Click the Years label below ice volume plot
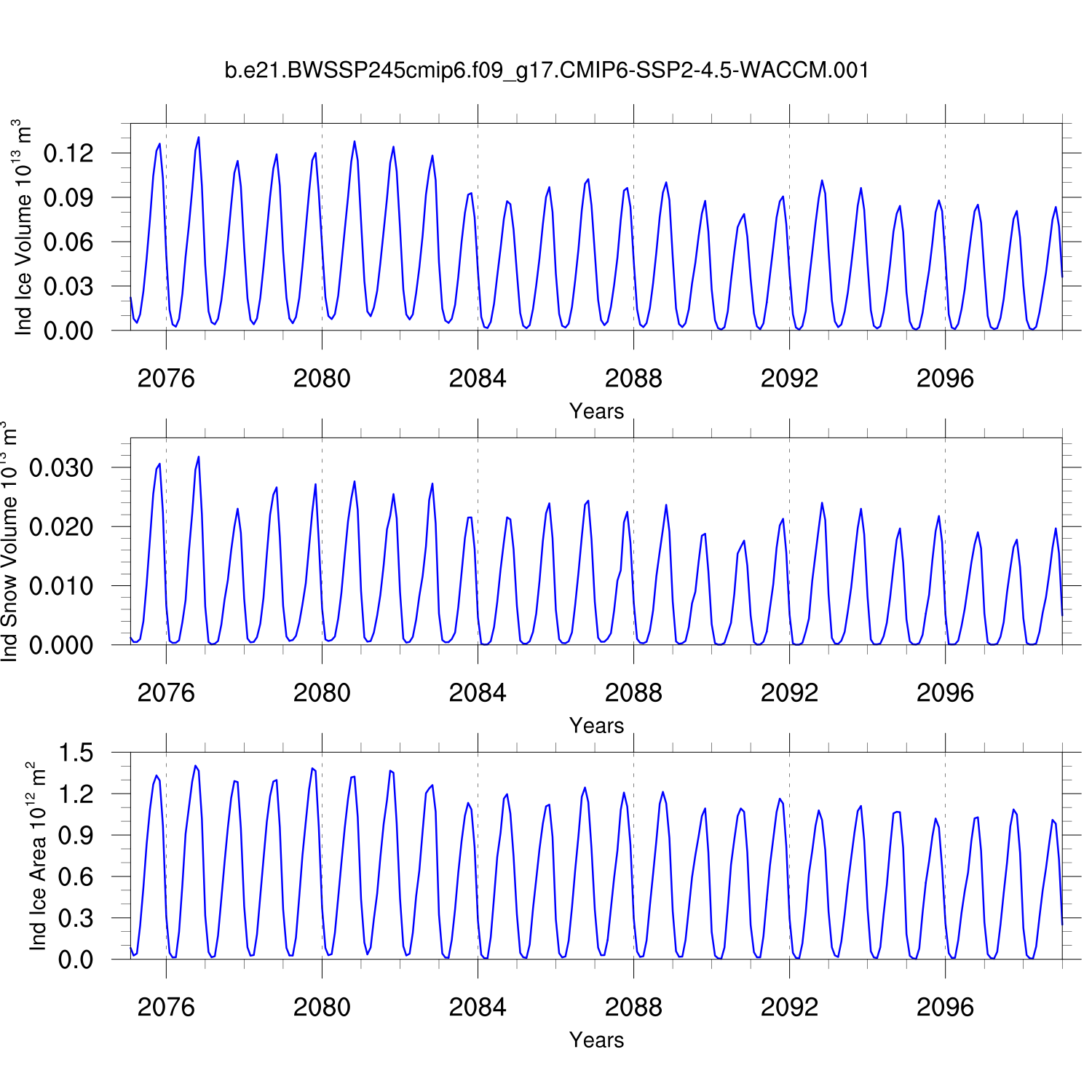The height and width of the screenshot is (1092, 1092). [596, 411]
